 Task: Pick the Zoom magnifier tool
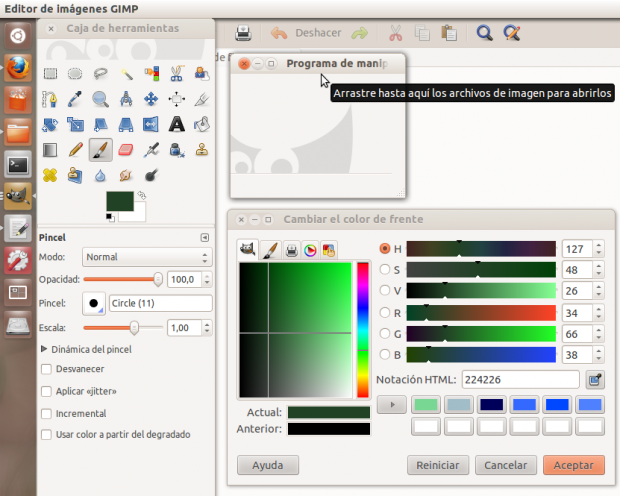[x=100, y=99]
